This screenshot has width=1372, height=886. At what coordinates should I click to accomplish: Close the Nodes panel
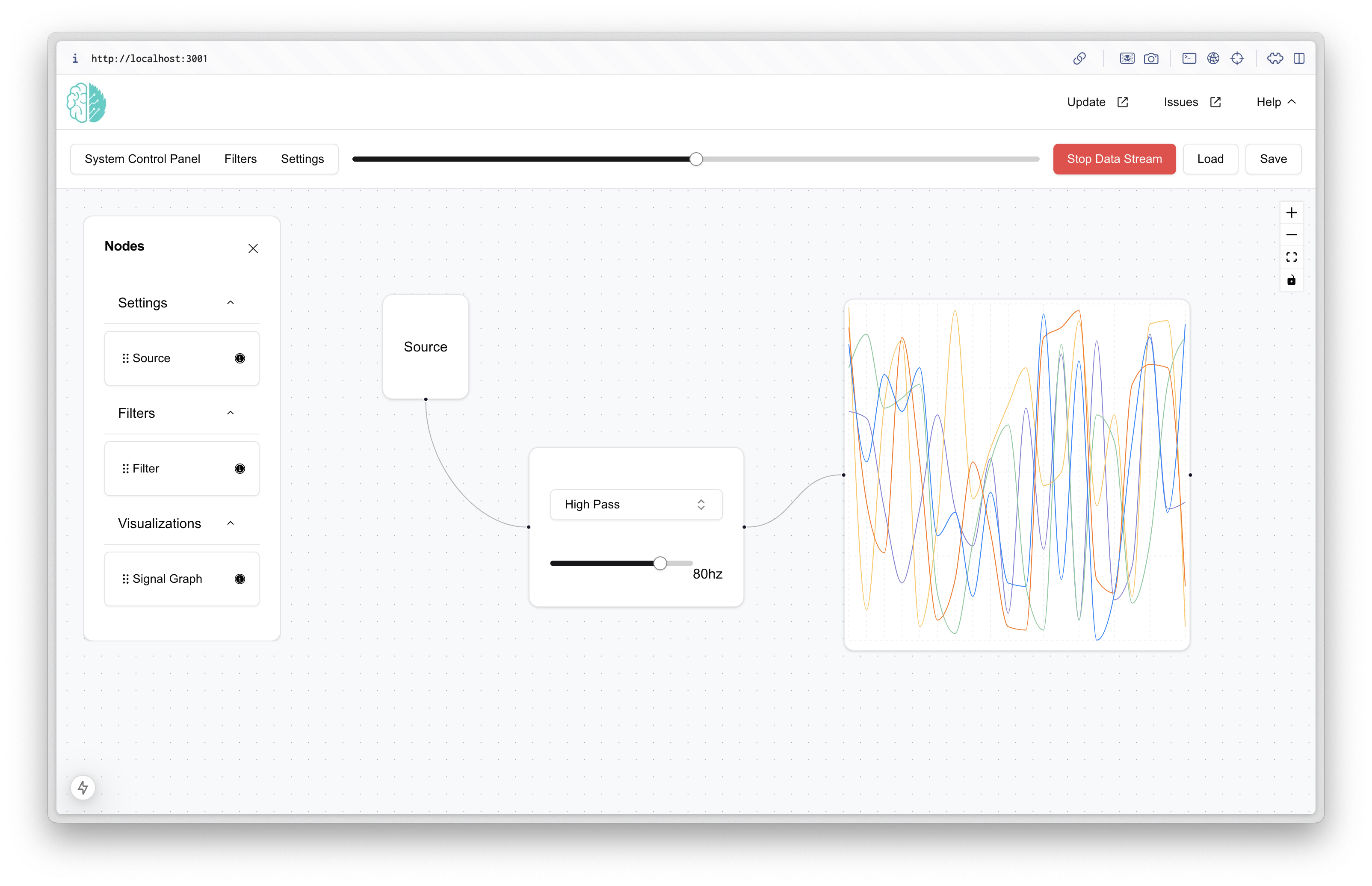click(x=254, y=248)
